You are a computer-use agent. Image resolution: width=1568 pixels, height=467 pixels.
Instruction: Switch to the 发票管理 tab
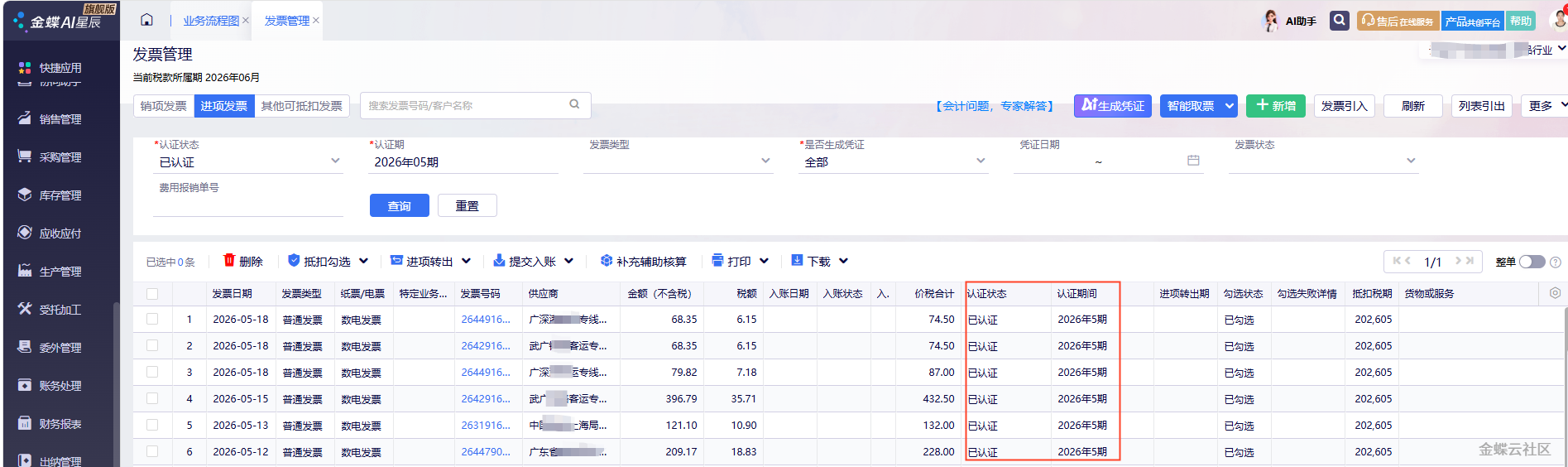(x=286, y=21)
